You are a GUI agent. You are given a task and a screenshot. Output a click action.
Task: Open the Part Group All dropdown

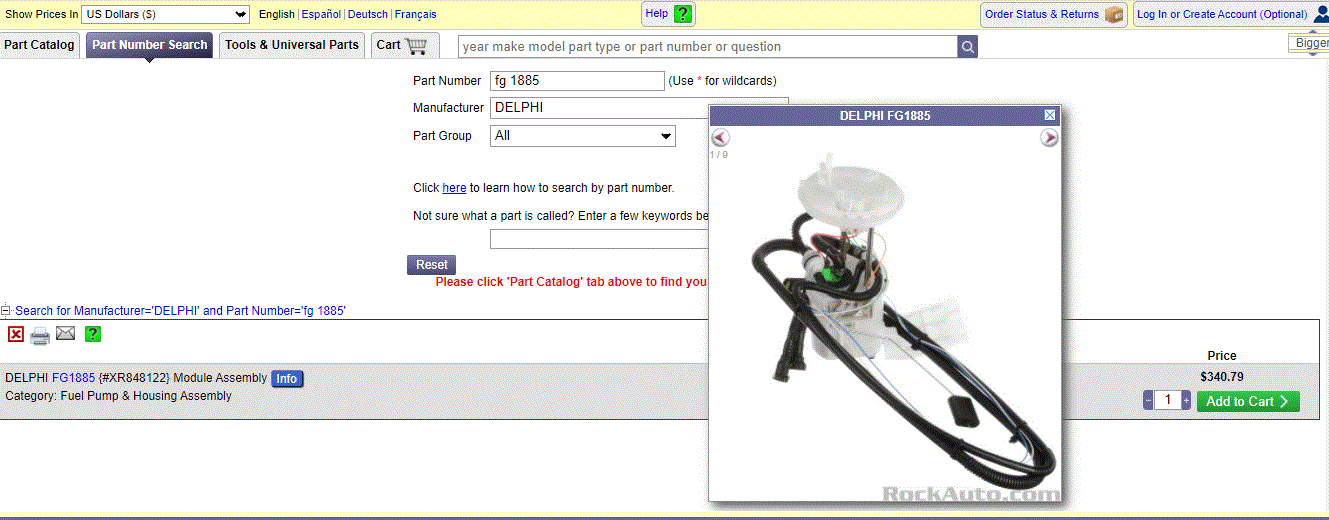pyautogui.click(x=583, y=136)
